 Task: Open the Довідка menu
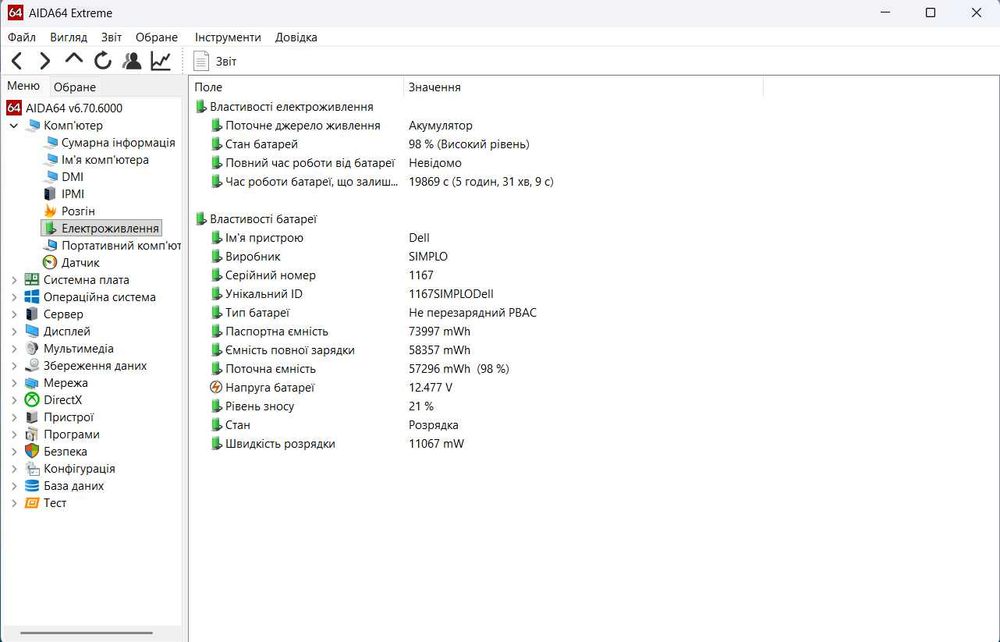296,37
